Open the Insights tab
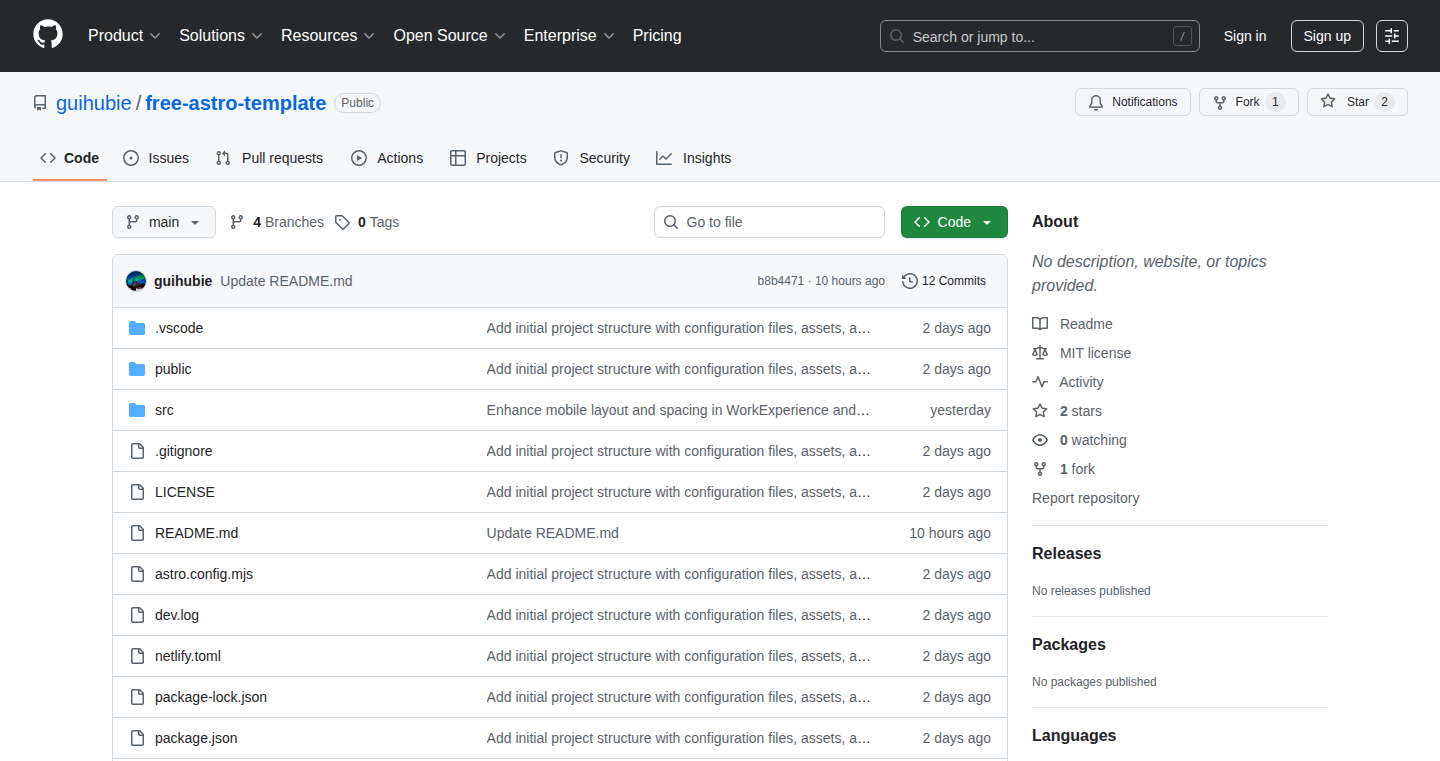1440x761 pixels. [694, 158]
